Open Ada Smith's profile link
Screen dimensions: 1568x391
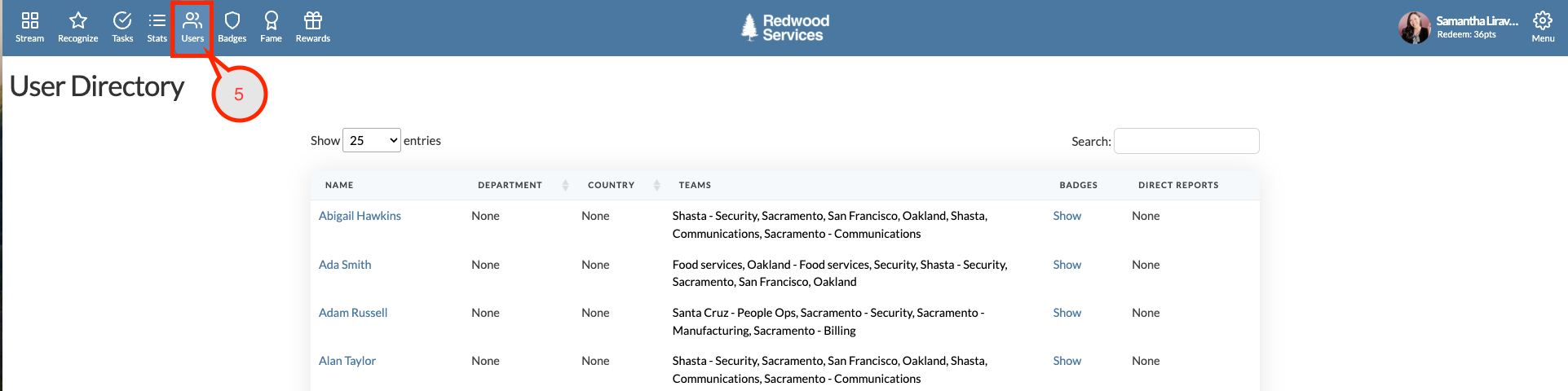[345, 265]
